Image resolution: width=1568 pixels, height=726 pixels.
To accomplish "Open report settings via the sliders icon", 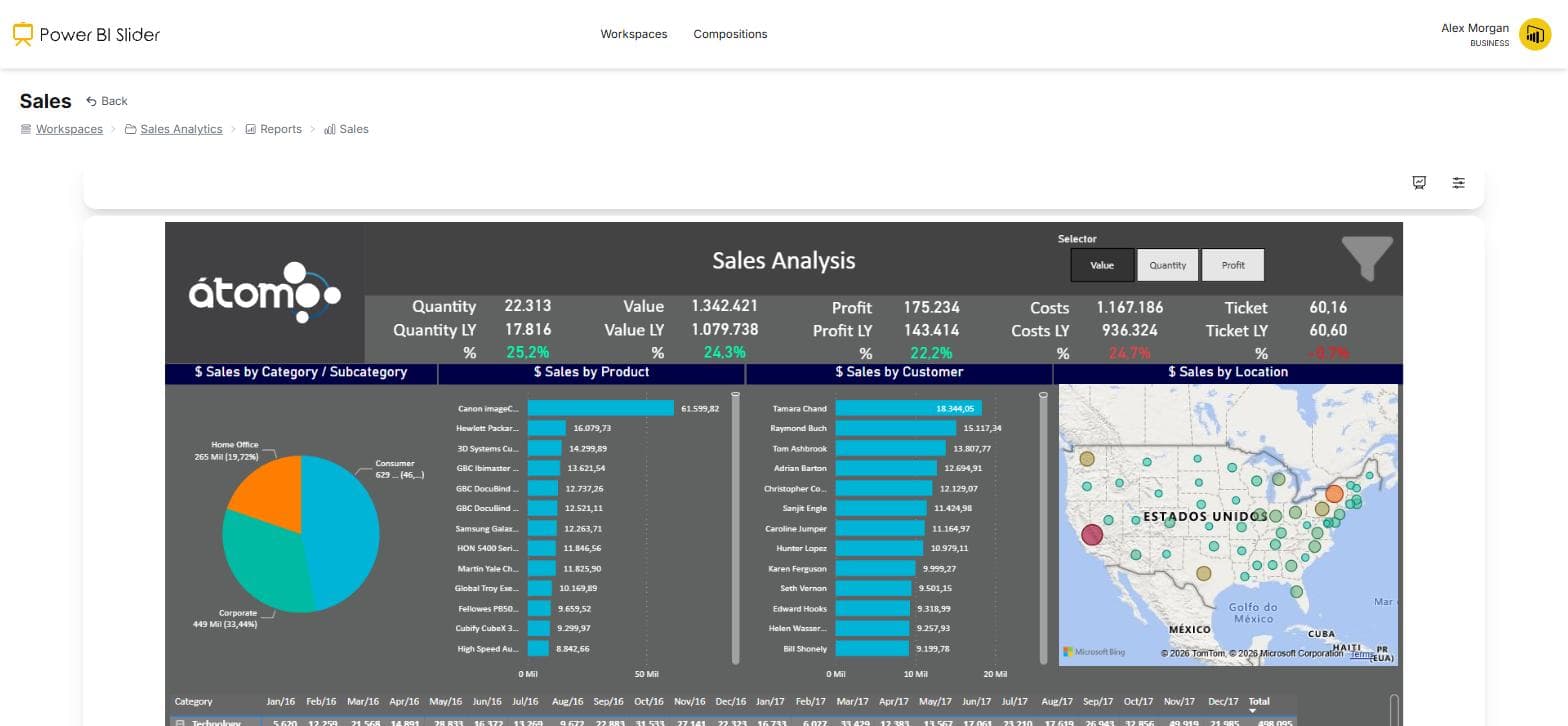I will [1459, 183].
